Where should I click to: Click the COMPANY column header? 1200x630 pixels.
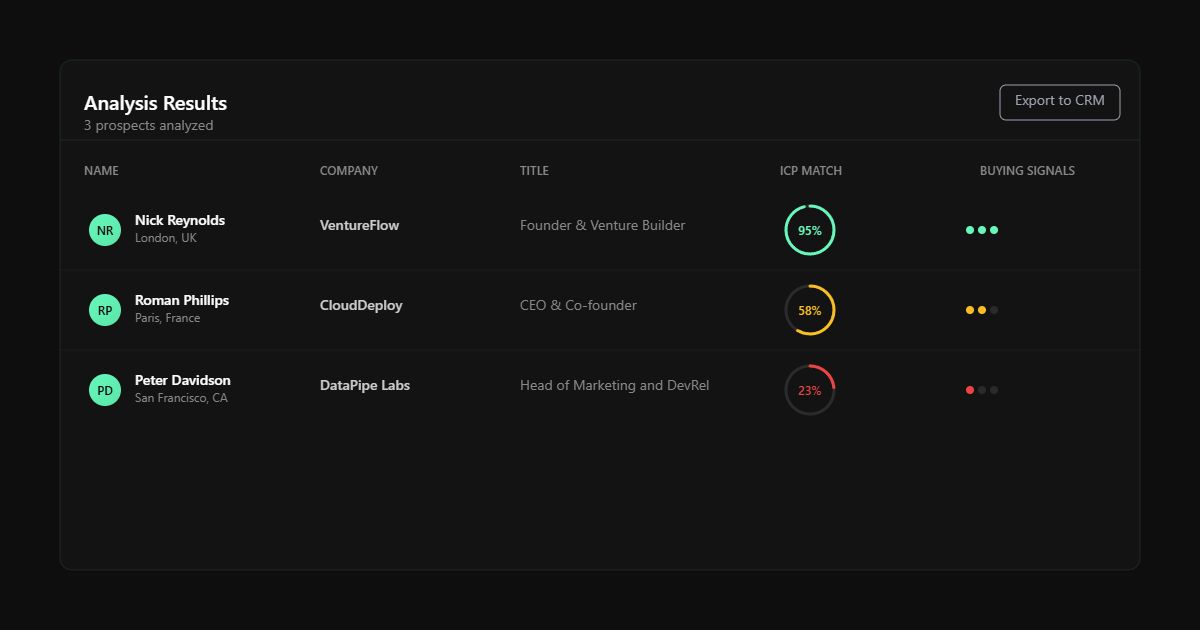348,170
